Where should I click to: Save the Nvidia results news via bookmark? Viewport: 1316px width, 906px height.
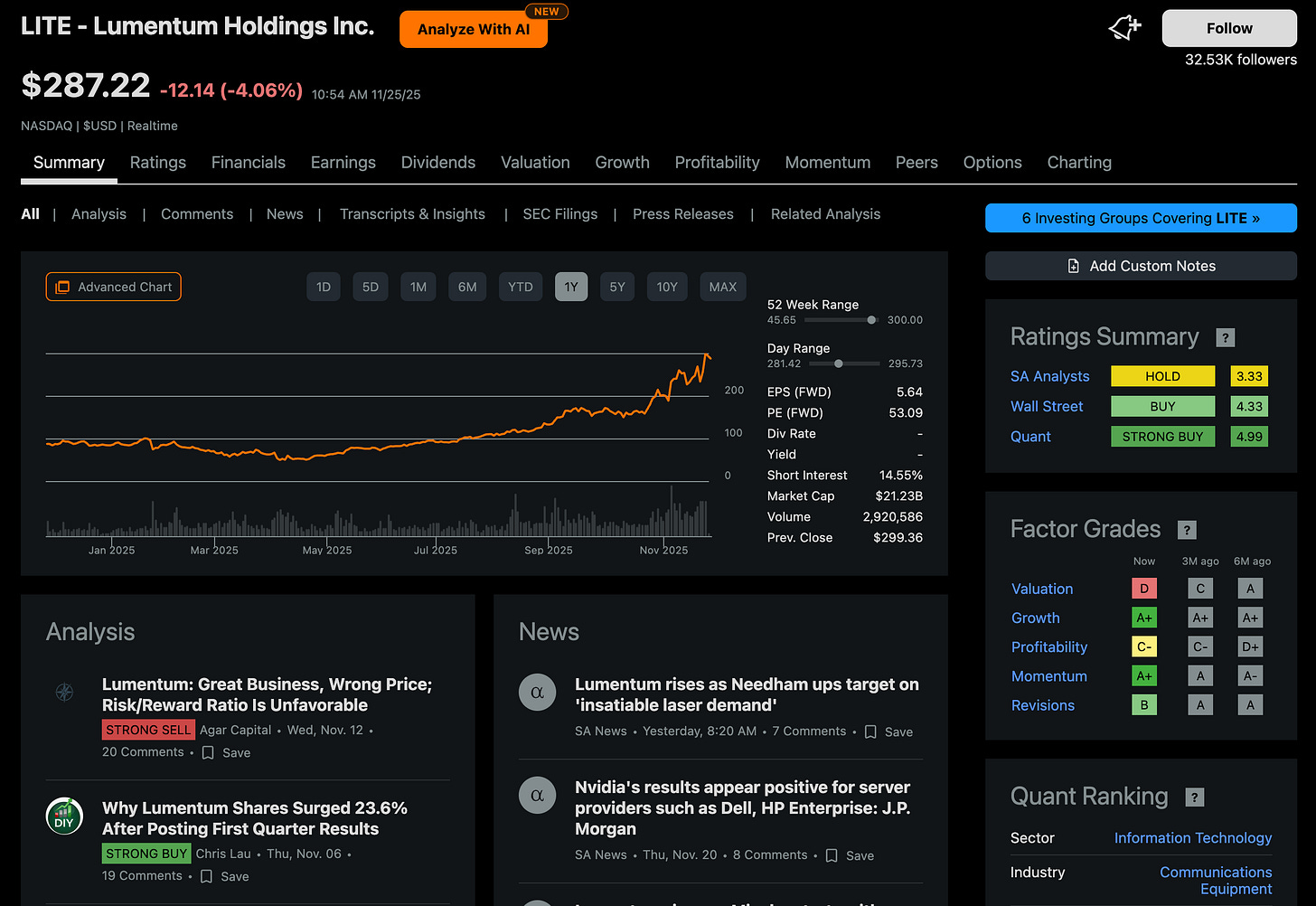point(850,855)
